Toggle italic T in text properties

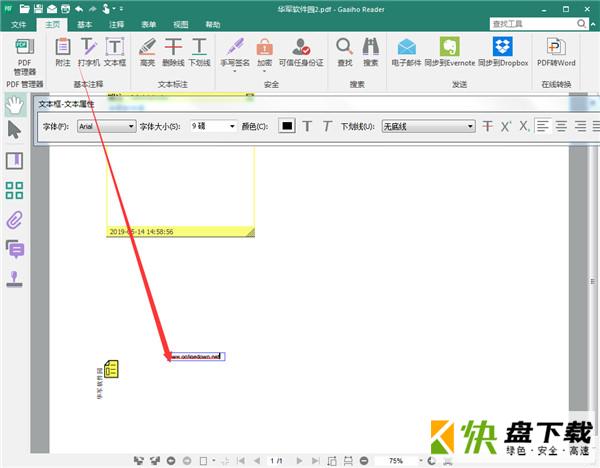[327, 126]
